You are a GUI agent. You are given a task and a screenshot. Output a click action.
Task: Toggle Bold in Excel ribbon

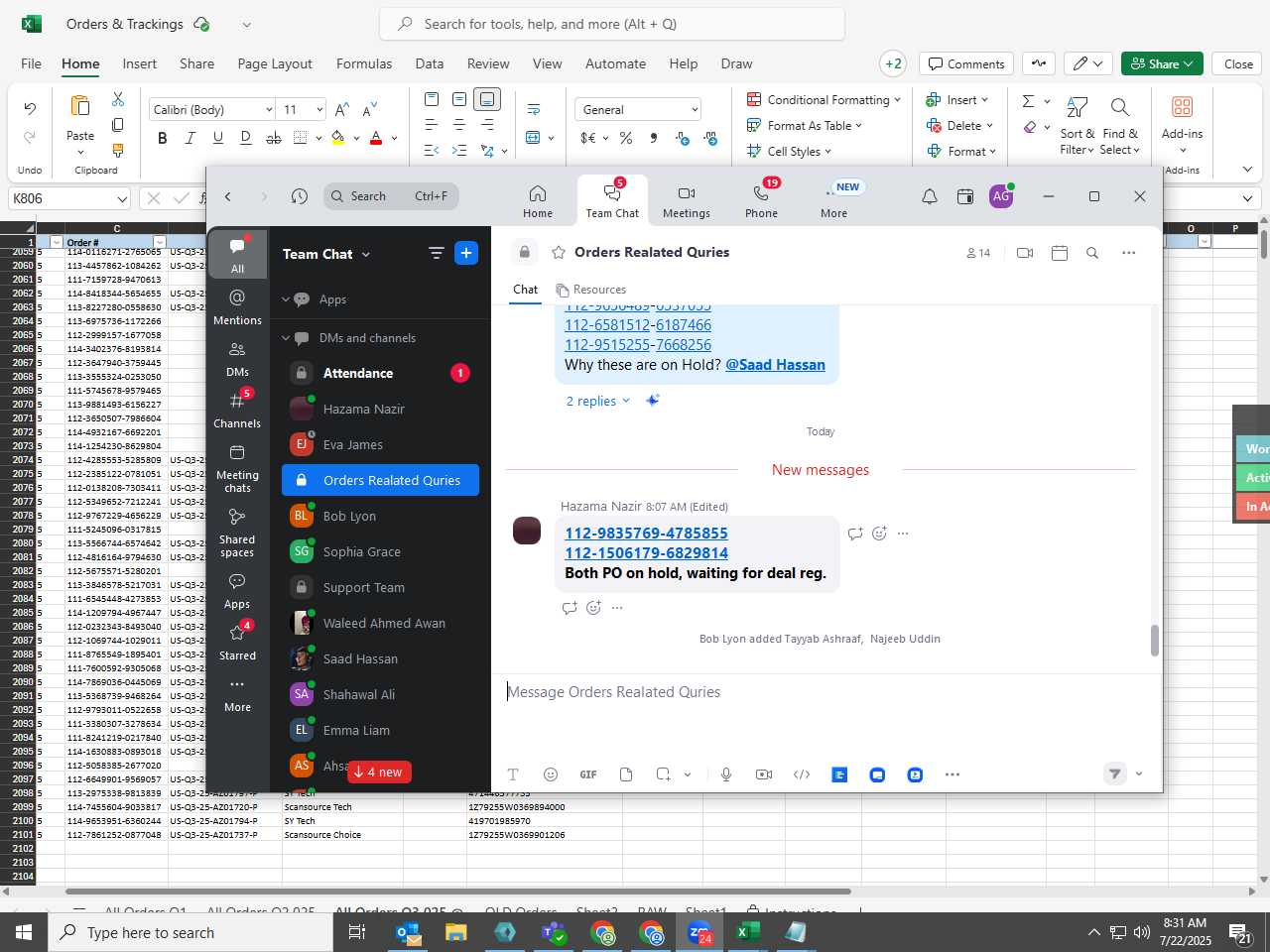(163, 138)
